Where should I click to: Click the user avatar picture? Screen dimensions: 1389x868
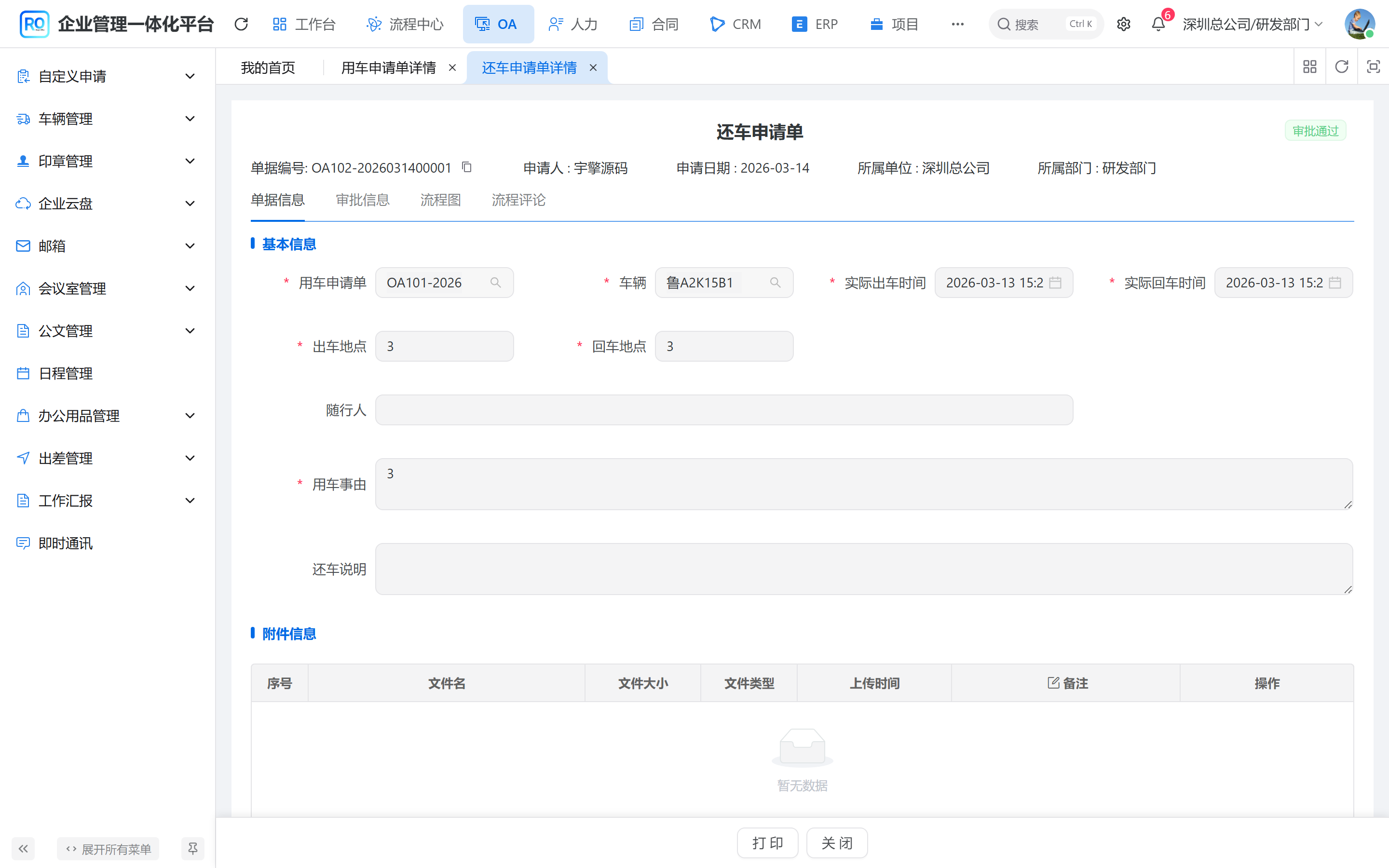point(1359,24)
